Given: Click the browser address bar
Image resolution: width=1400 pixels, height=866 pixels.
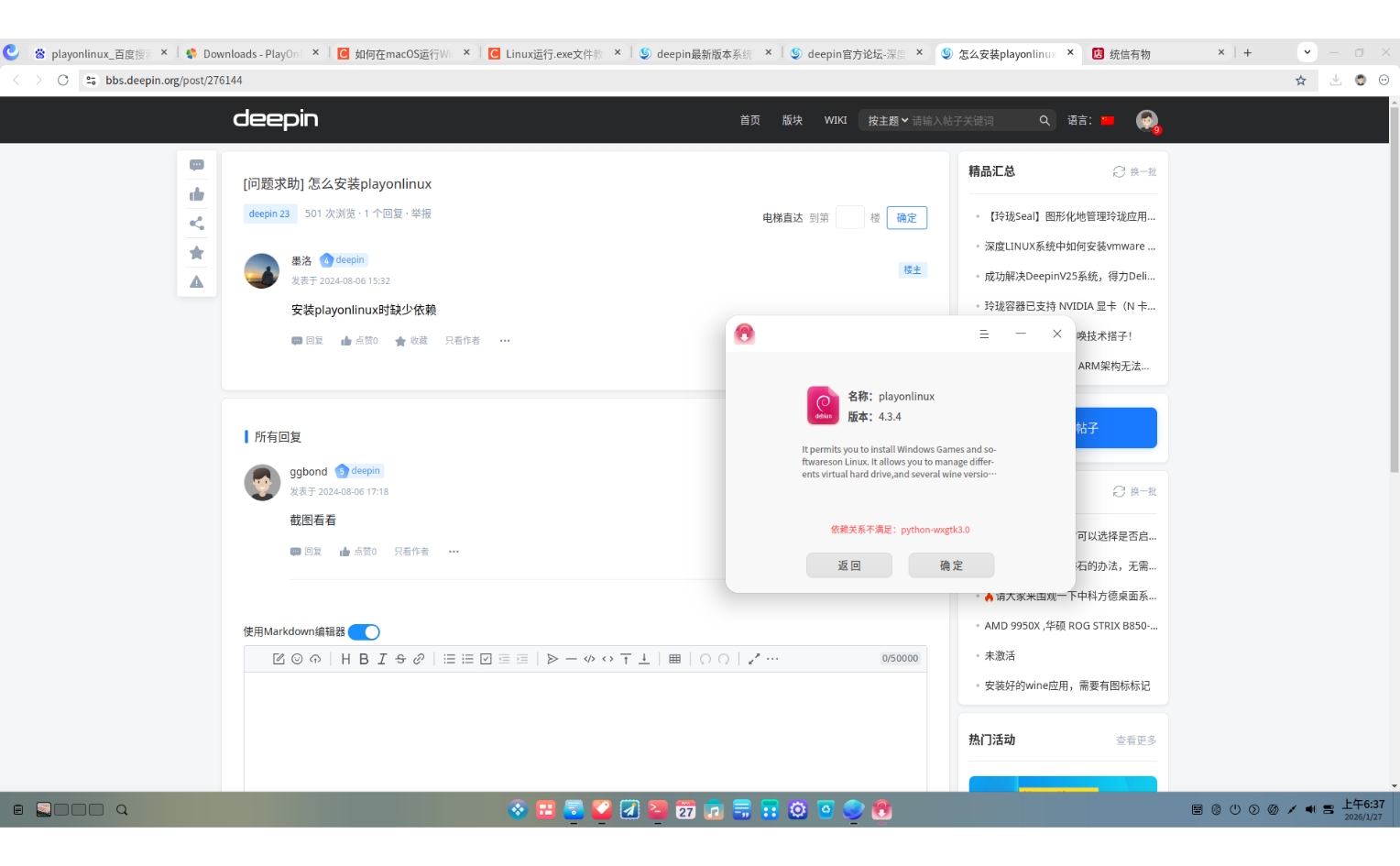Looking at the screenshot, I should click(687, 81).
